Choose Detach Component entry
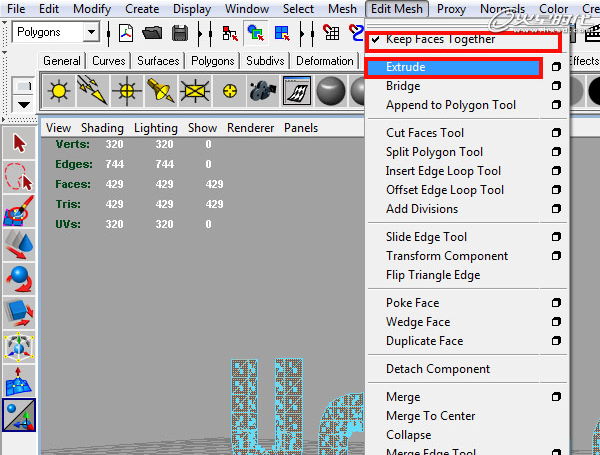Image resolution: width=600 pixels, height=455 pixels. (438, 369)
